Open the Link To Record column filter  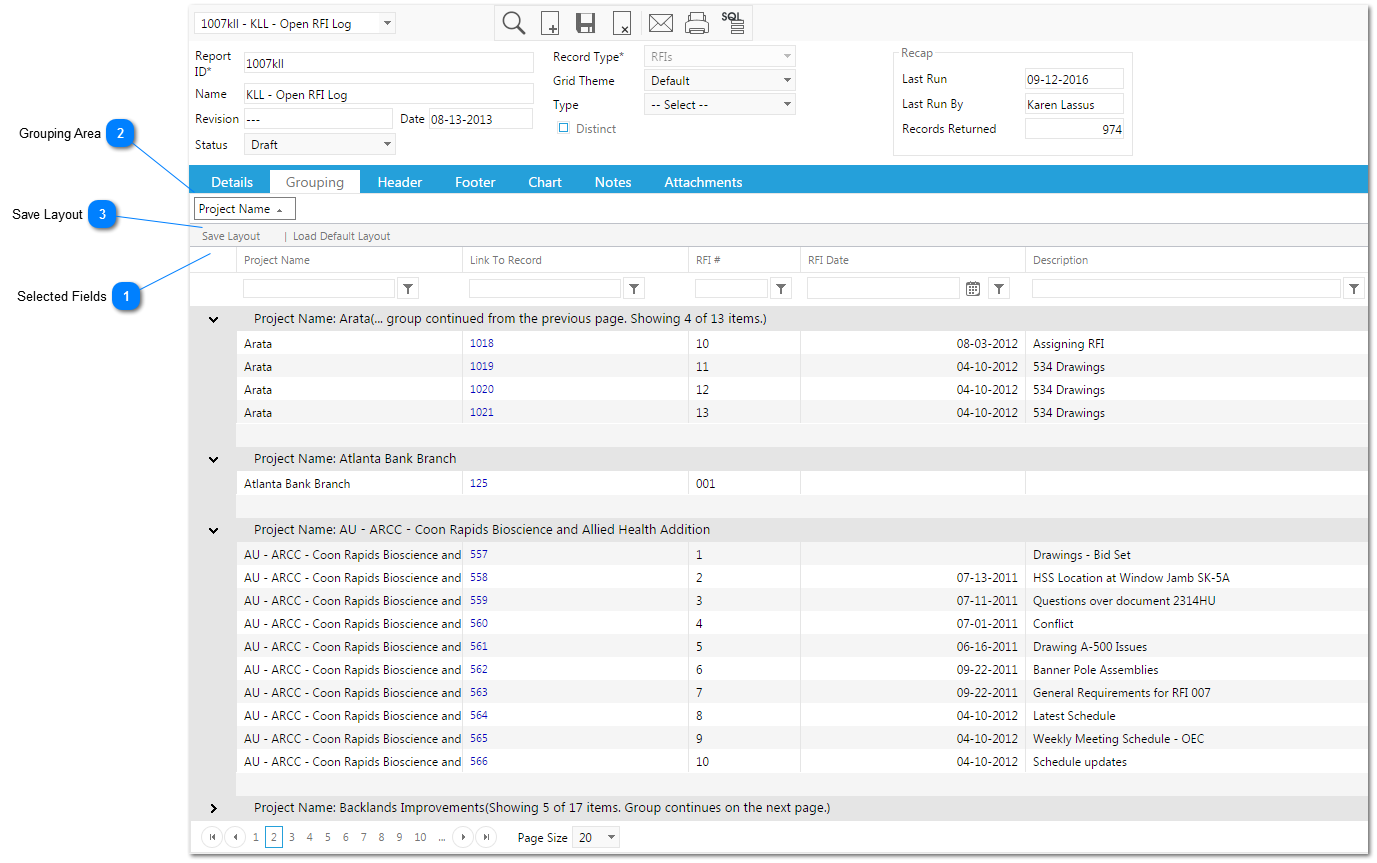click(634, 288)
